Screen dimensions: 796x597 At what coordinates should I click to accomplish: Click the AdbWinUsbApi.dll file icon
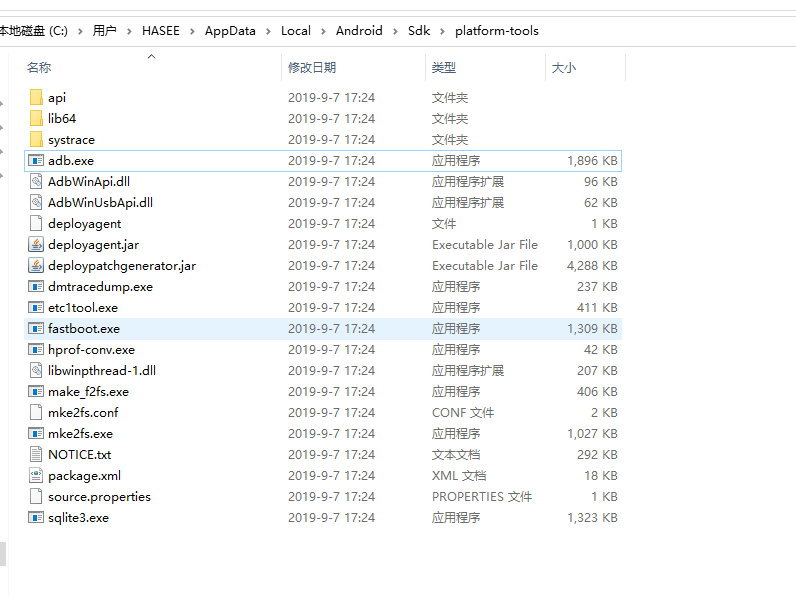(36, 203)
